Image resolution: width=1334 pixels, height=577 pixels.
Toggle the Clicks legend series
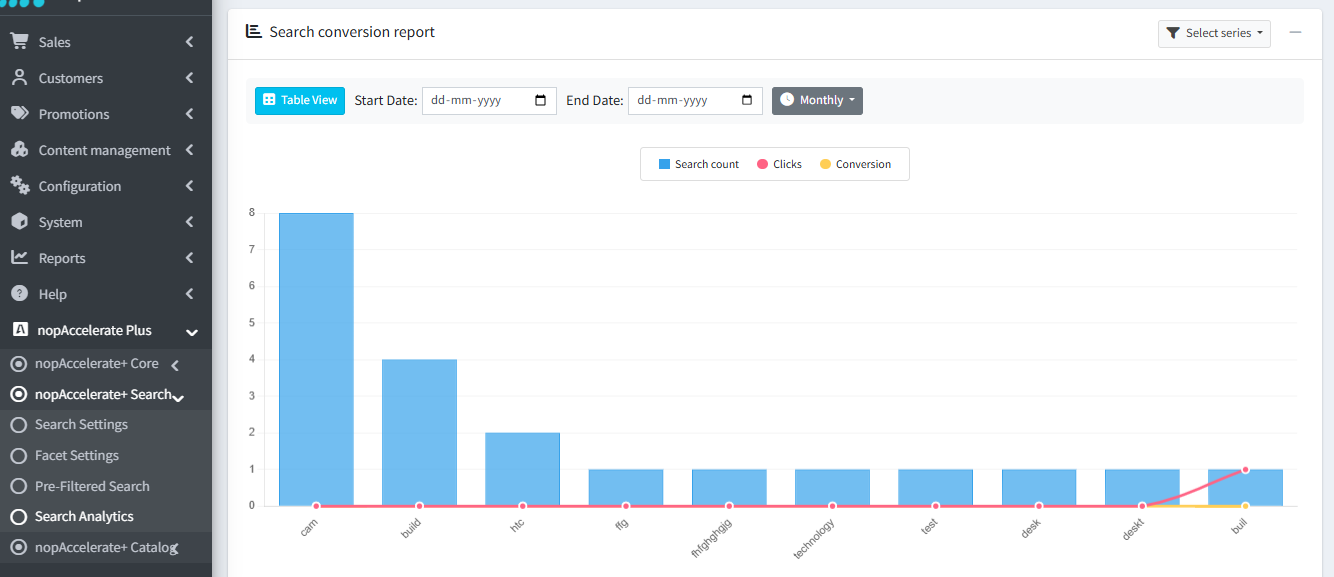[779, 164]
